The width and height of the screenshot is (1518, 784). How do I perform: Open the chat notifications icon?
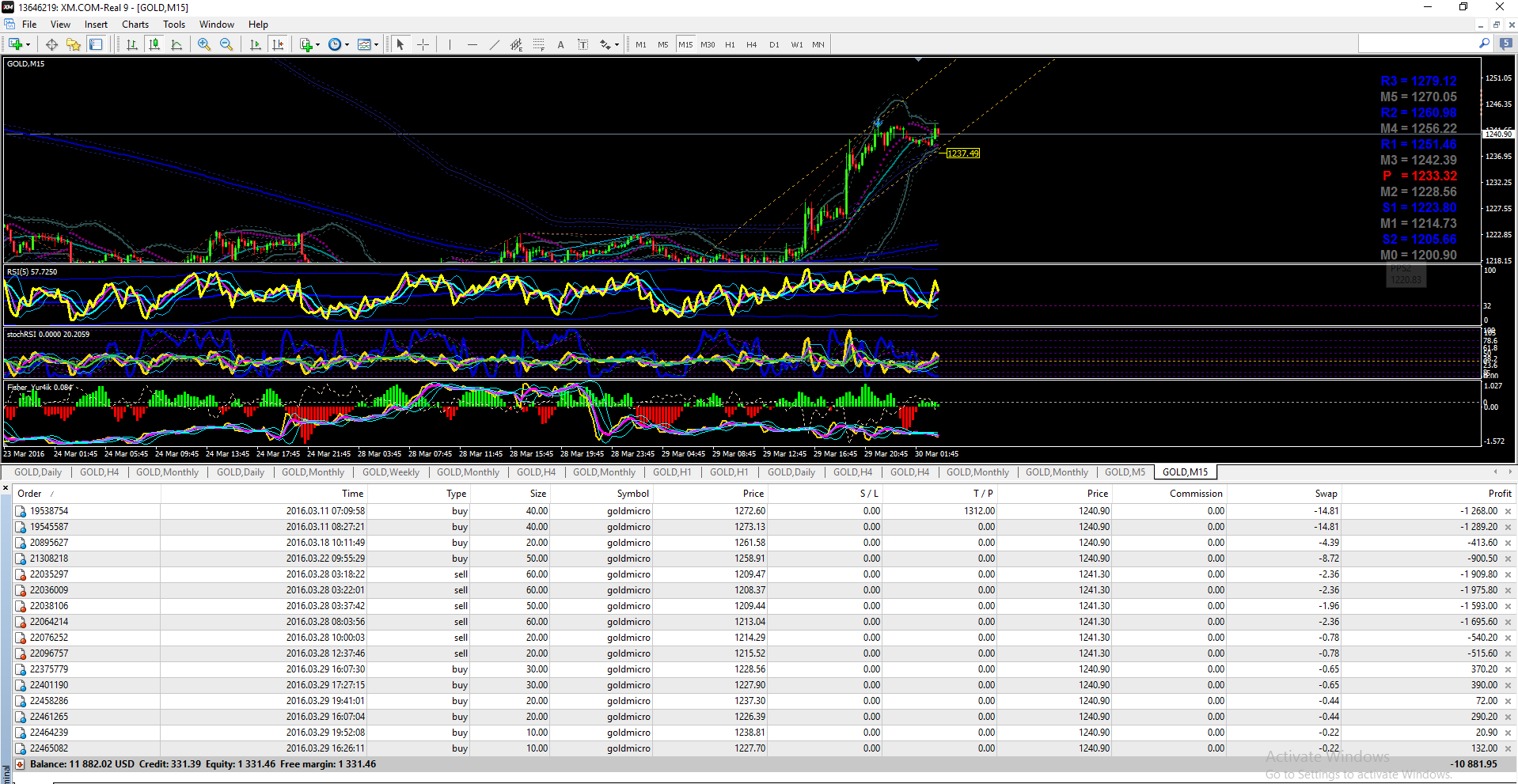pyautogui.click(x=1505, y=44)
